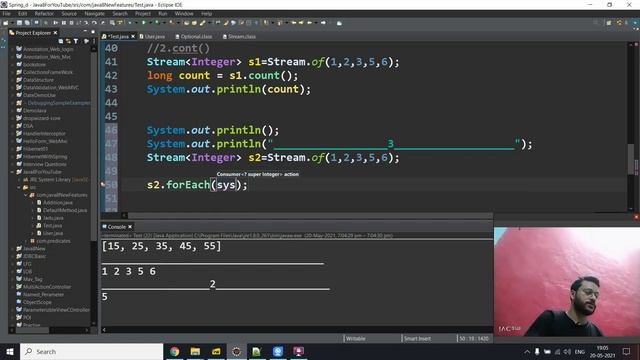Click the Redo arrow toolbar icon
Screen dimensions: 640x360
point(94,23)
